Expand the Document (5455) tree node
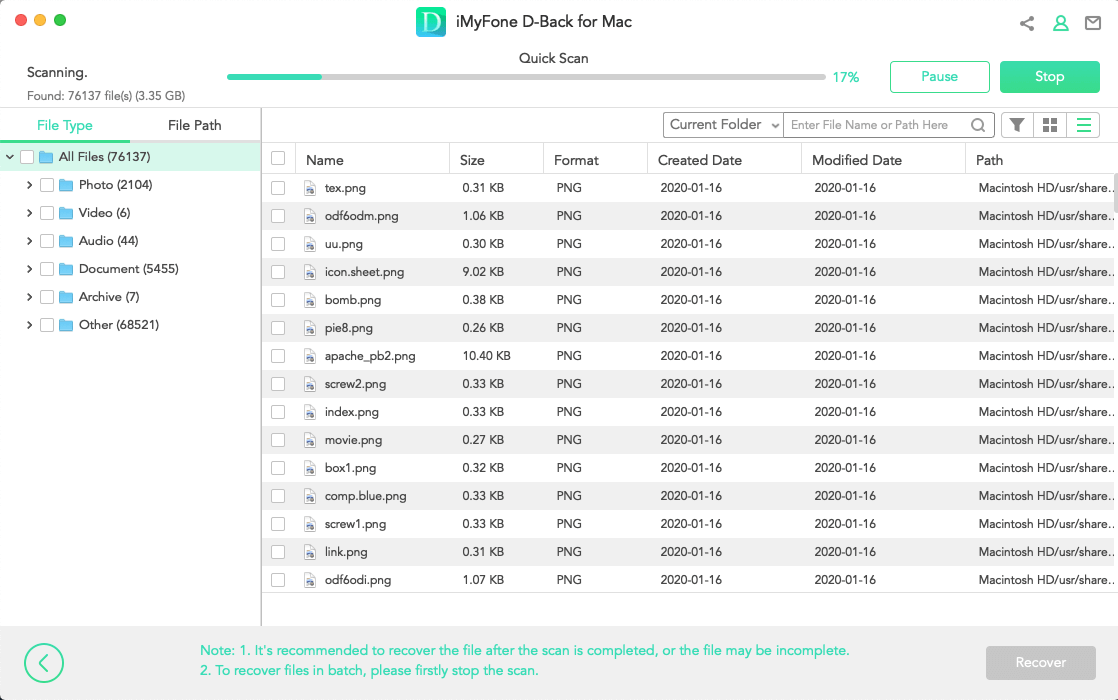 click(29, 269)
